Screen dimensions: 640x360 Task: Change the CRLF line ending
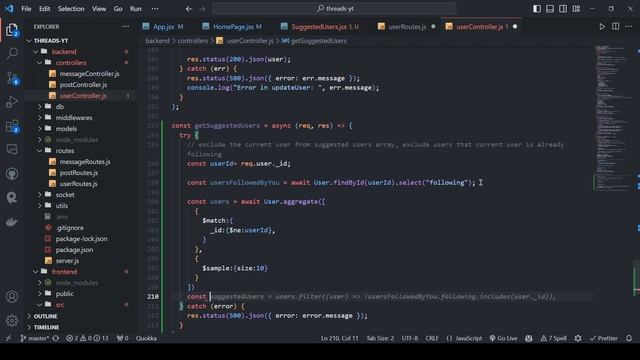point(432,338)
